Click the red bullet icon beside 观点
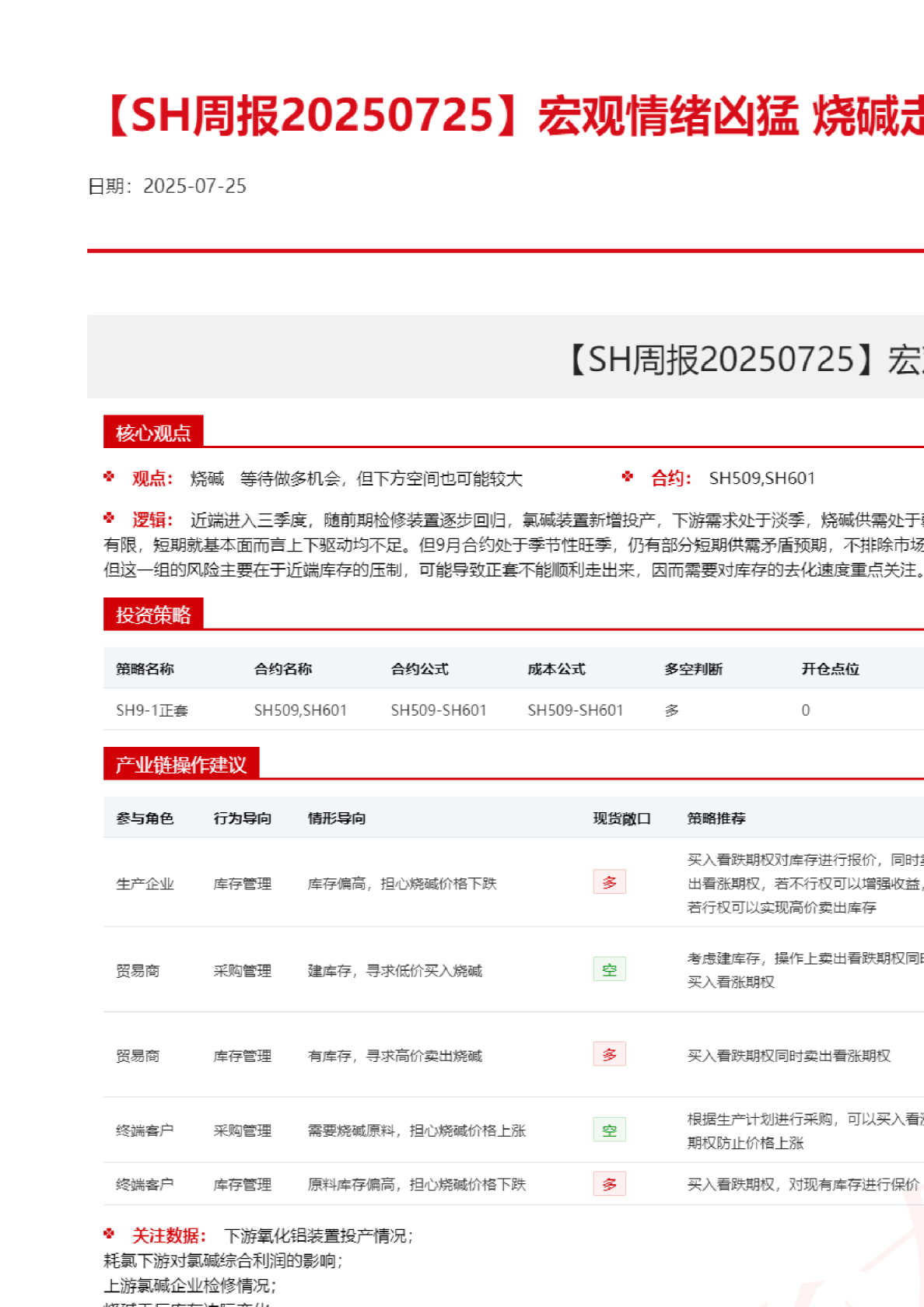Screen dimensions: 924x1307 pos(109,477)
